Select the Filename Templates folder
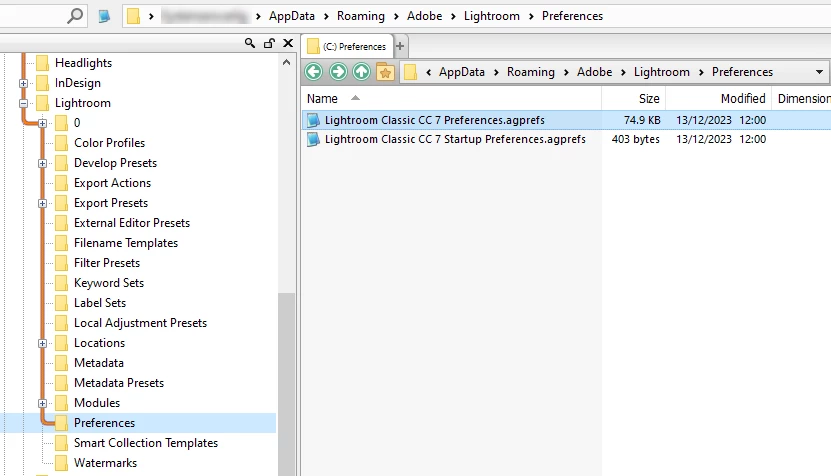This screenshot has width=831, height=476. pyautogui.click(x=126, y=243)
